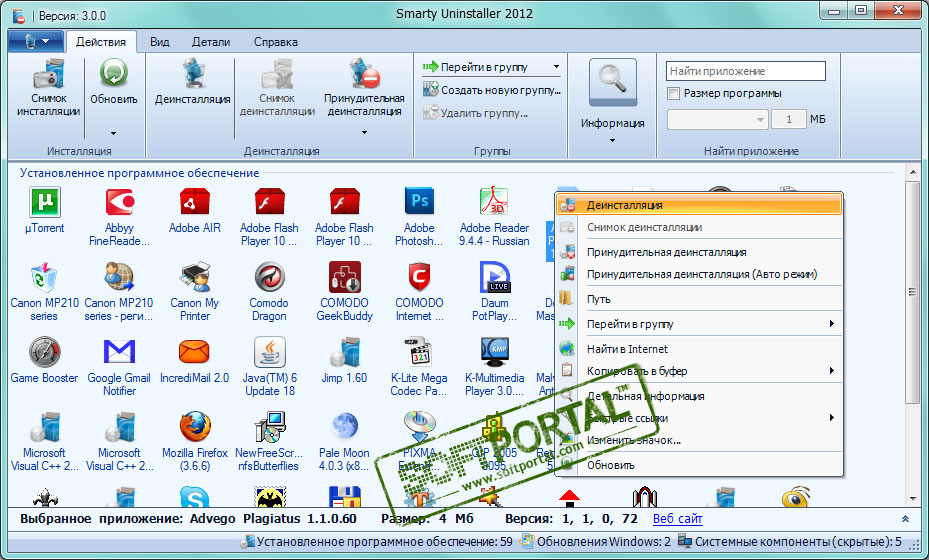Click Создать новую группу button
Screen dimensions: 929x560
[492, 90]
